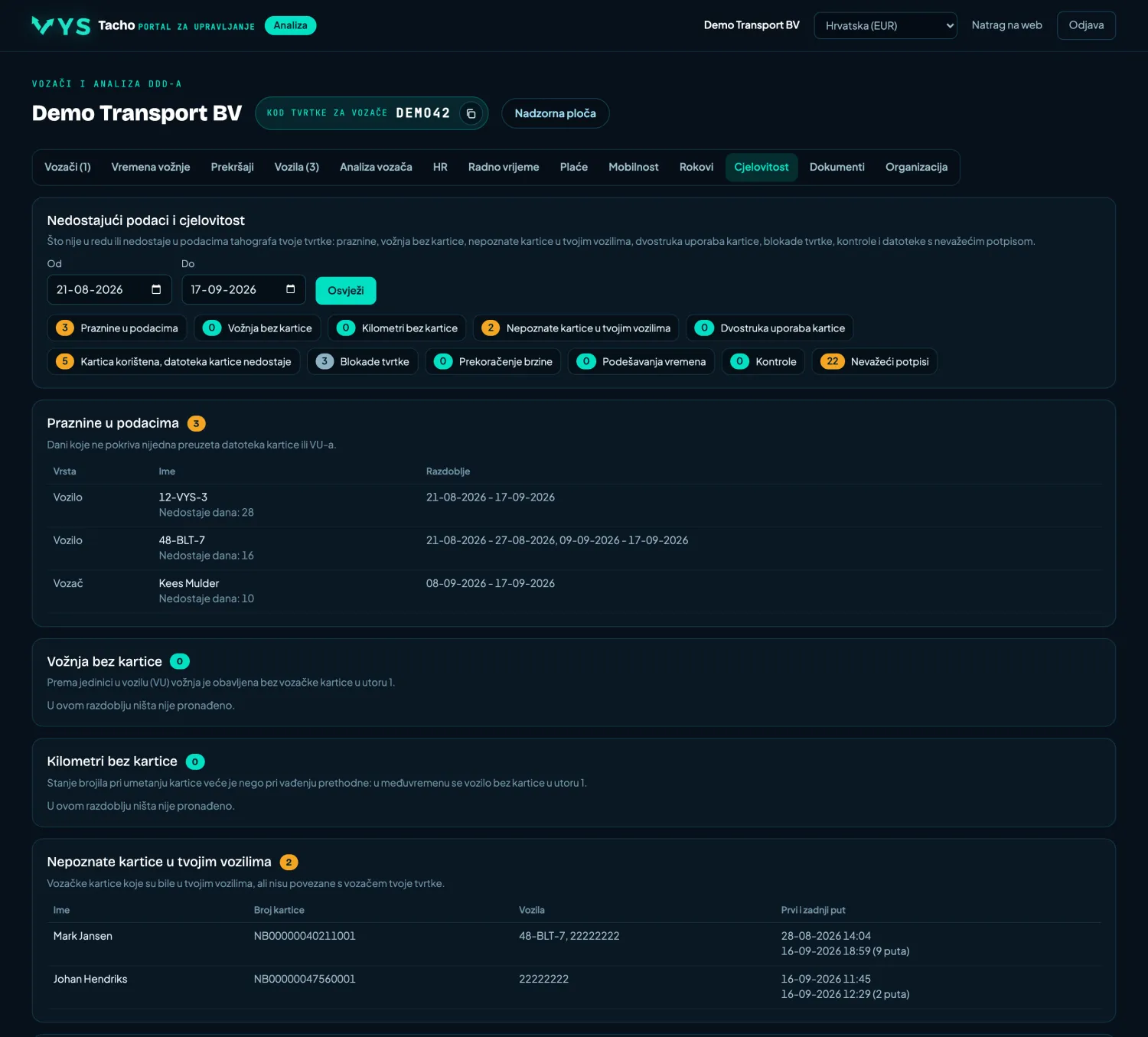
Task: Open the Vozila (3) tab
Action: coord(297,167)
